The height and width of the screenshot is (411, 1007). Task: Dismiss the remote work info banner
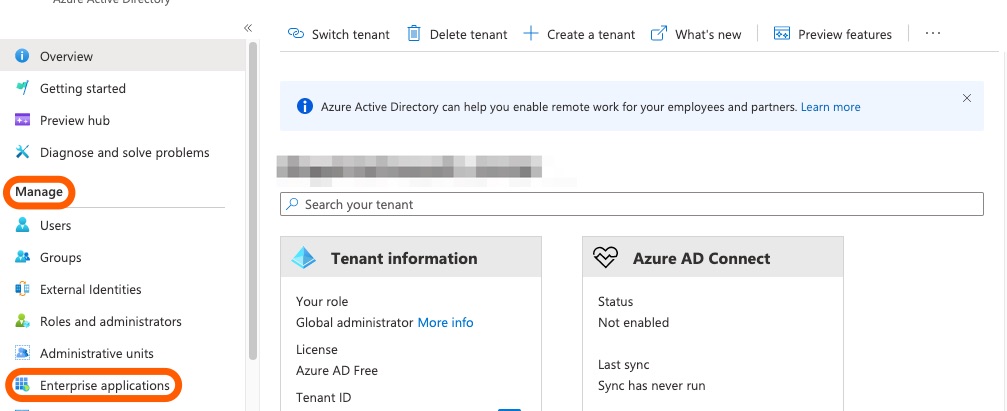click(966, 98)
